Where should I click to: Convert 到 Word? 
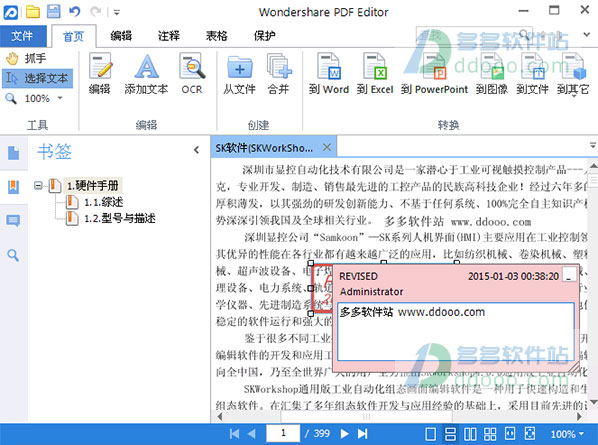329,73
